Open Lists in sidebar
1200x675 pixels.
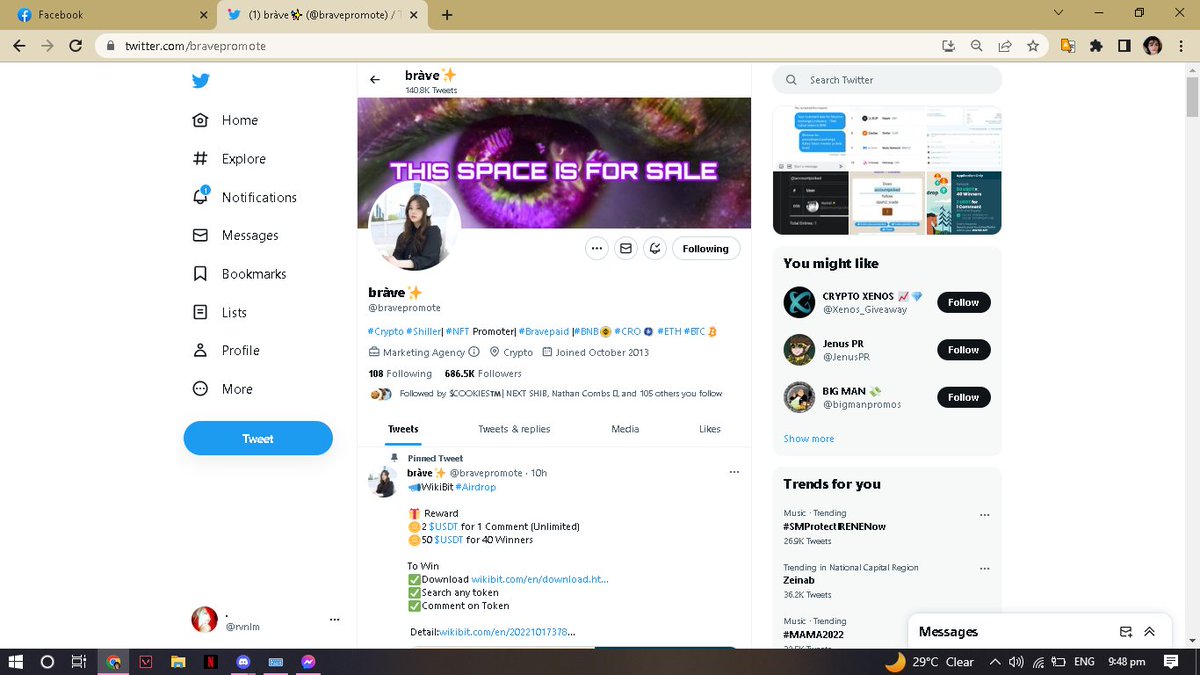point(219,312)
